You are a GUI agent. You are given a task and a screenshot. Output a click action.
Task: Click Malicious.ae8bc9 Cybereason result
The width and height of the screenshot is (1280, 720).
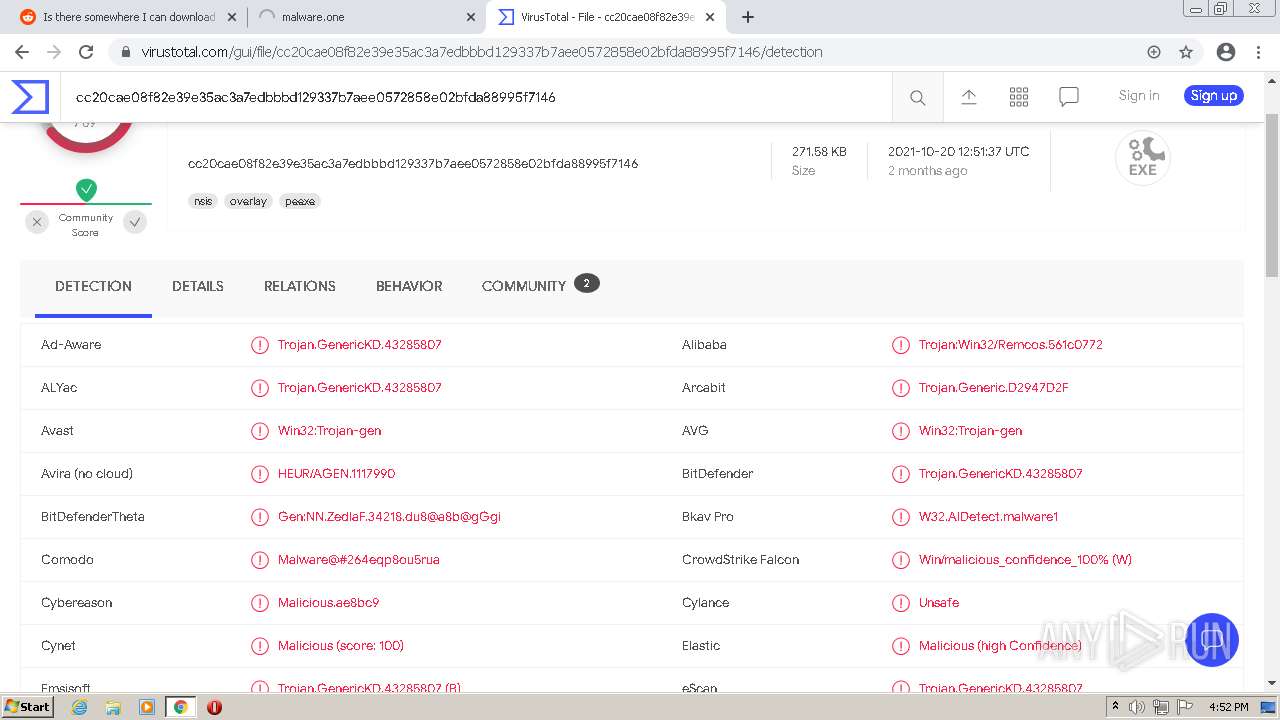coord(328,603)
